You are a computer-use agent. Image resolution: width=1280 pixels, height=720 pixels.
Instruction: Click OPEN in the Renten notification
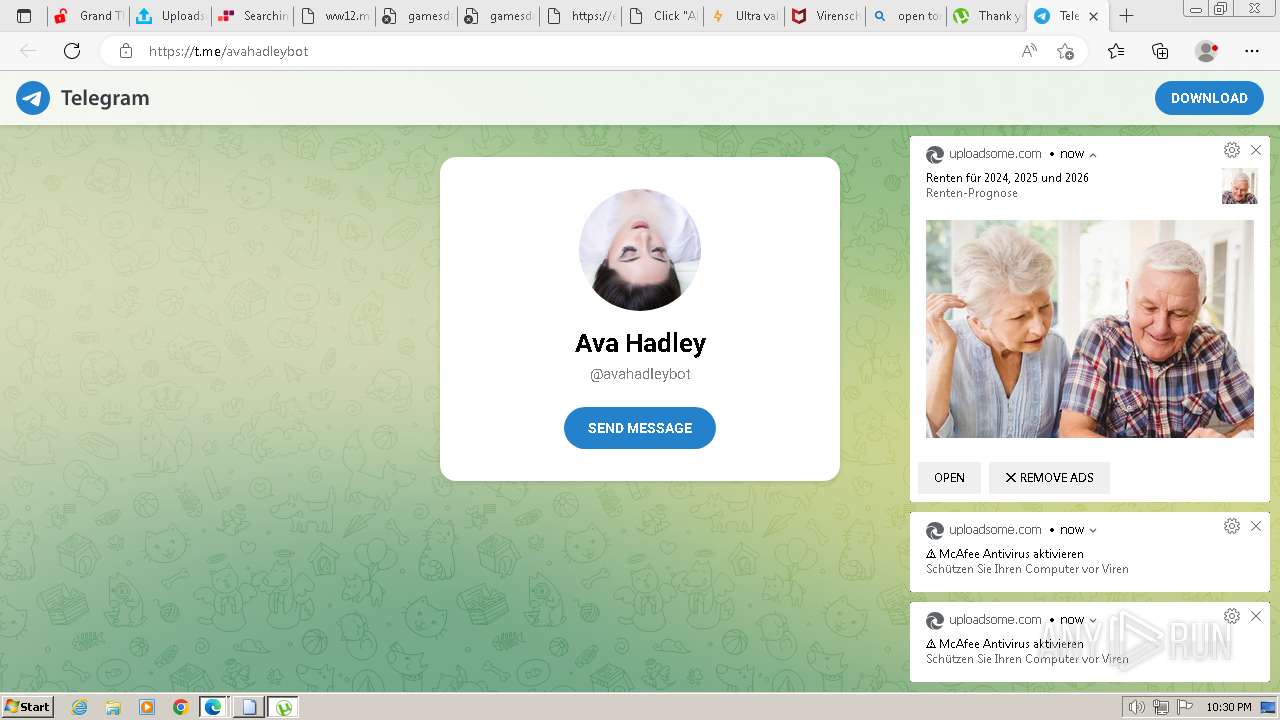click(949, 478)
